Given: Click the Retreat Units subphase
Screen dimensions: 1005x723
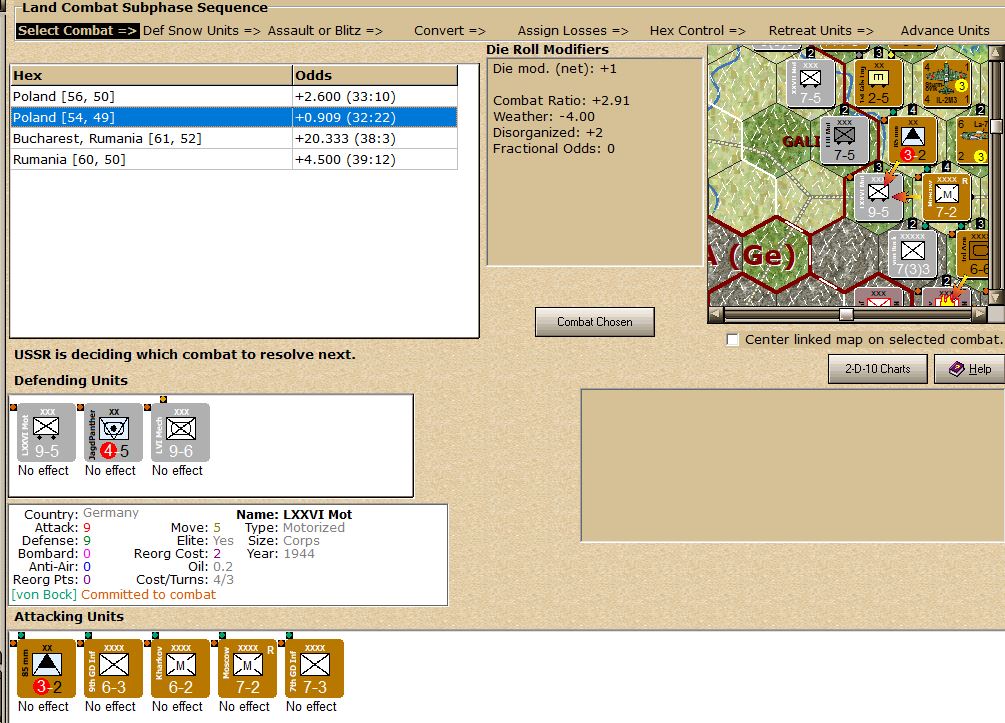Looking at the screenshot, I should click(821, 30).
